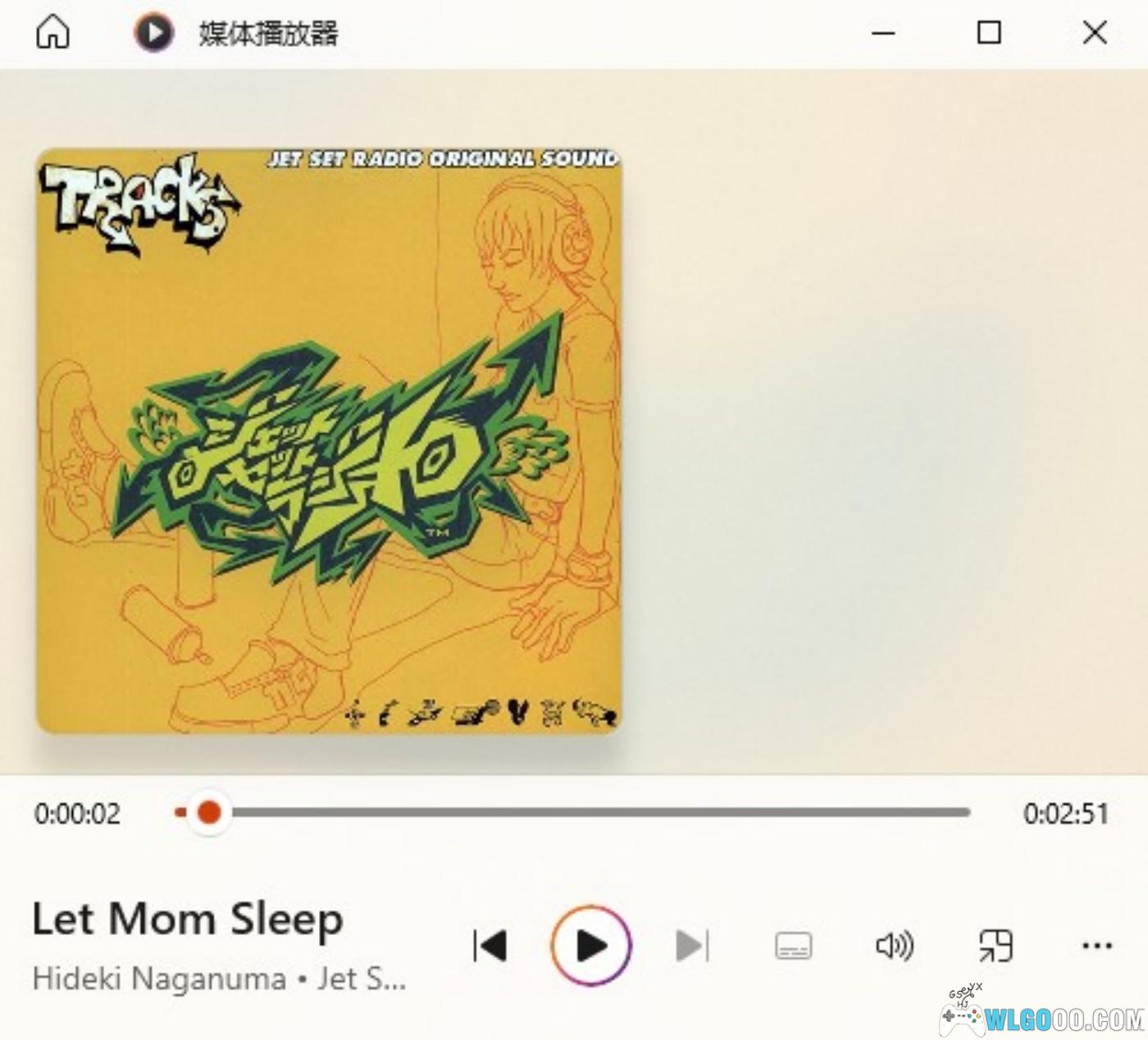Open the artist Hideki Naganuma link

tap(160, 978)
